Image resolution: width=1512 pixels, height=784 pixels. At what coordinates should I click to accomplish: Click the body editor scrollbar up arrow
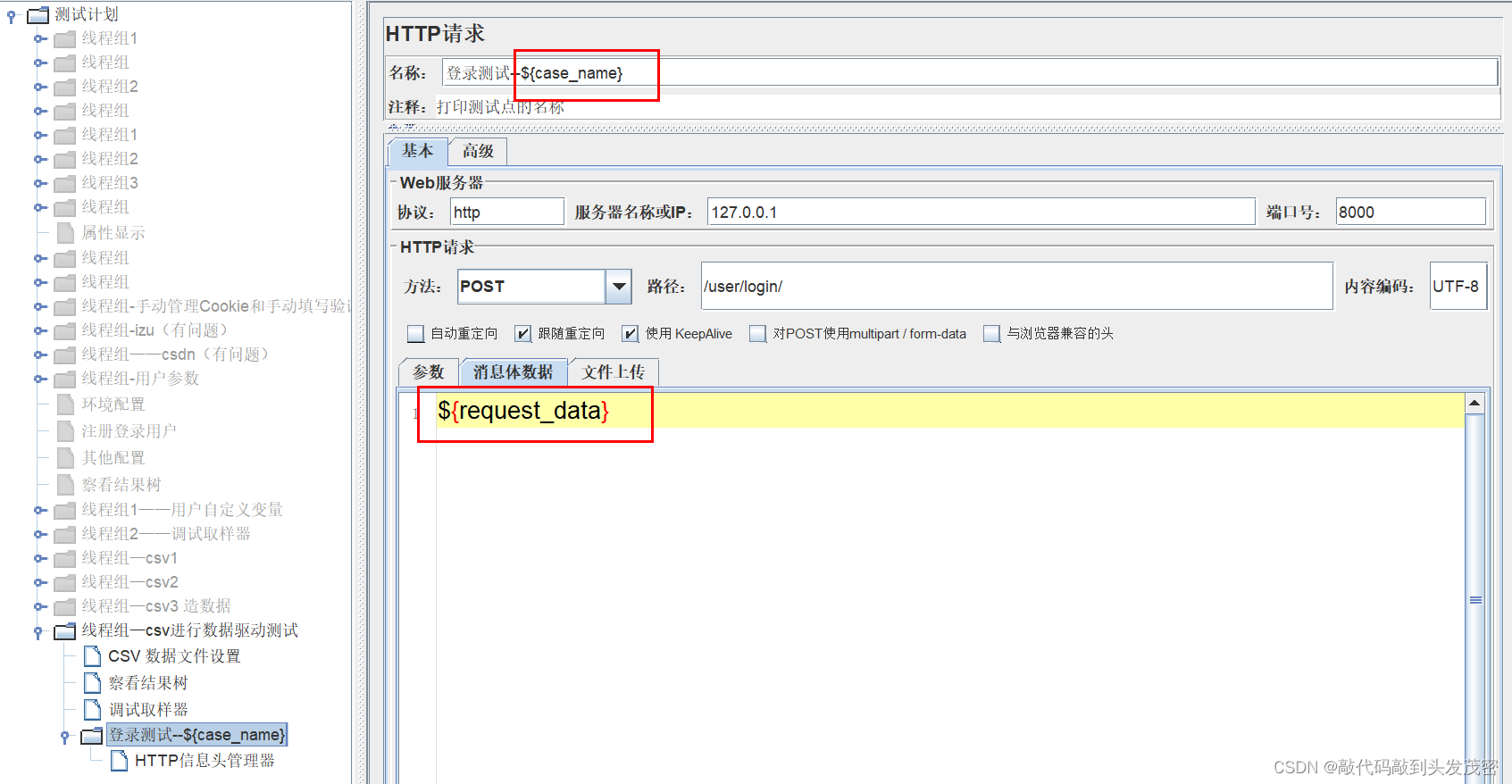[1474, 404]
